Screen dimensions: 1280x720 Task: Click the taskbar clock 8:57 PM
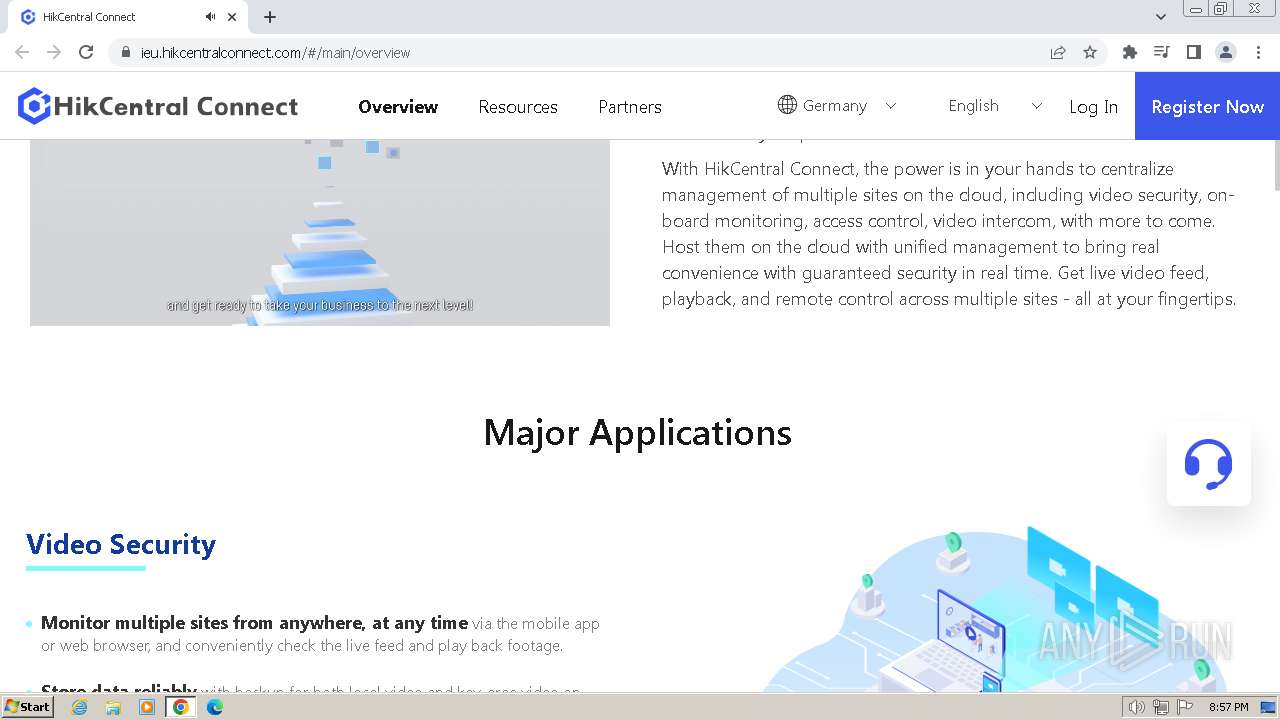pyautogui.click(x=1228, y=707)
